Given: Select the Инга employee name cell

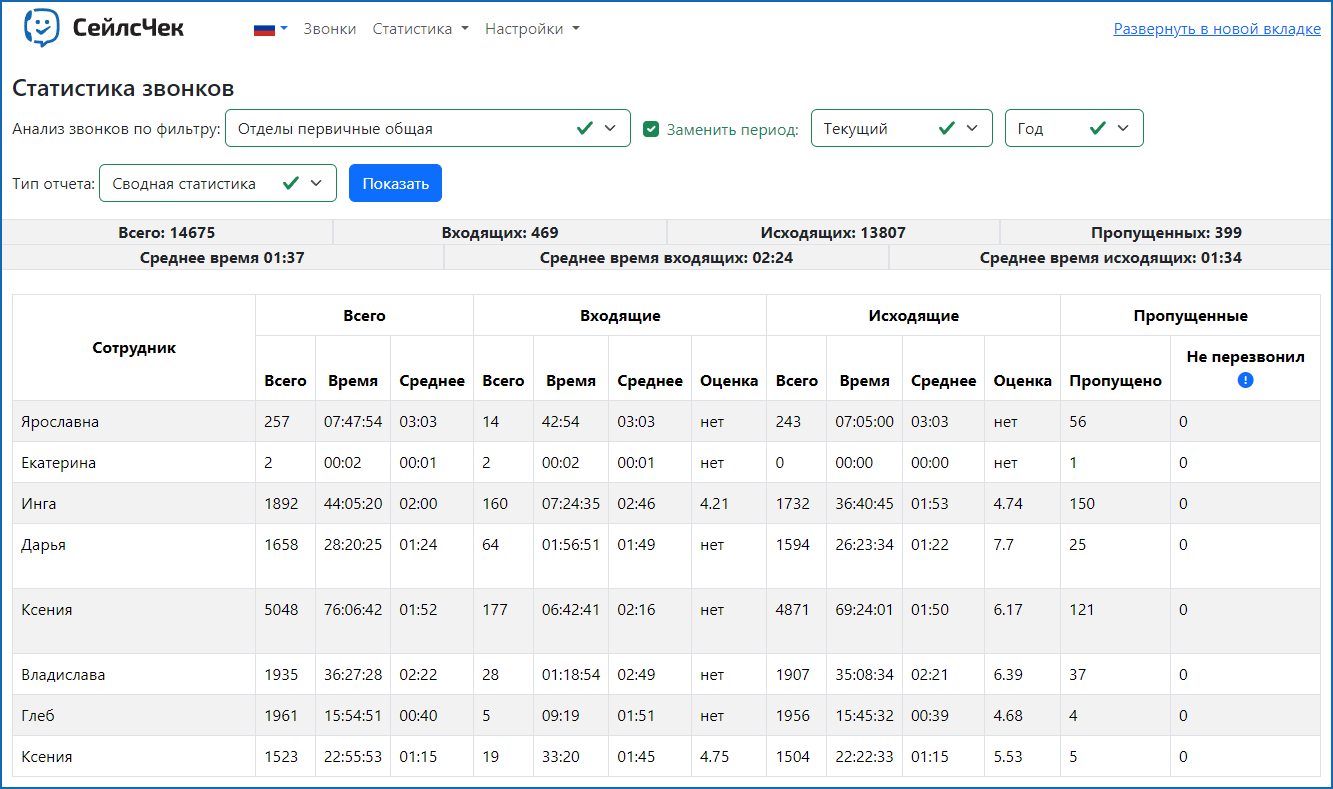Looking at the screenshot, I should 39,504.
